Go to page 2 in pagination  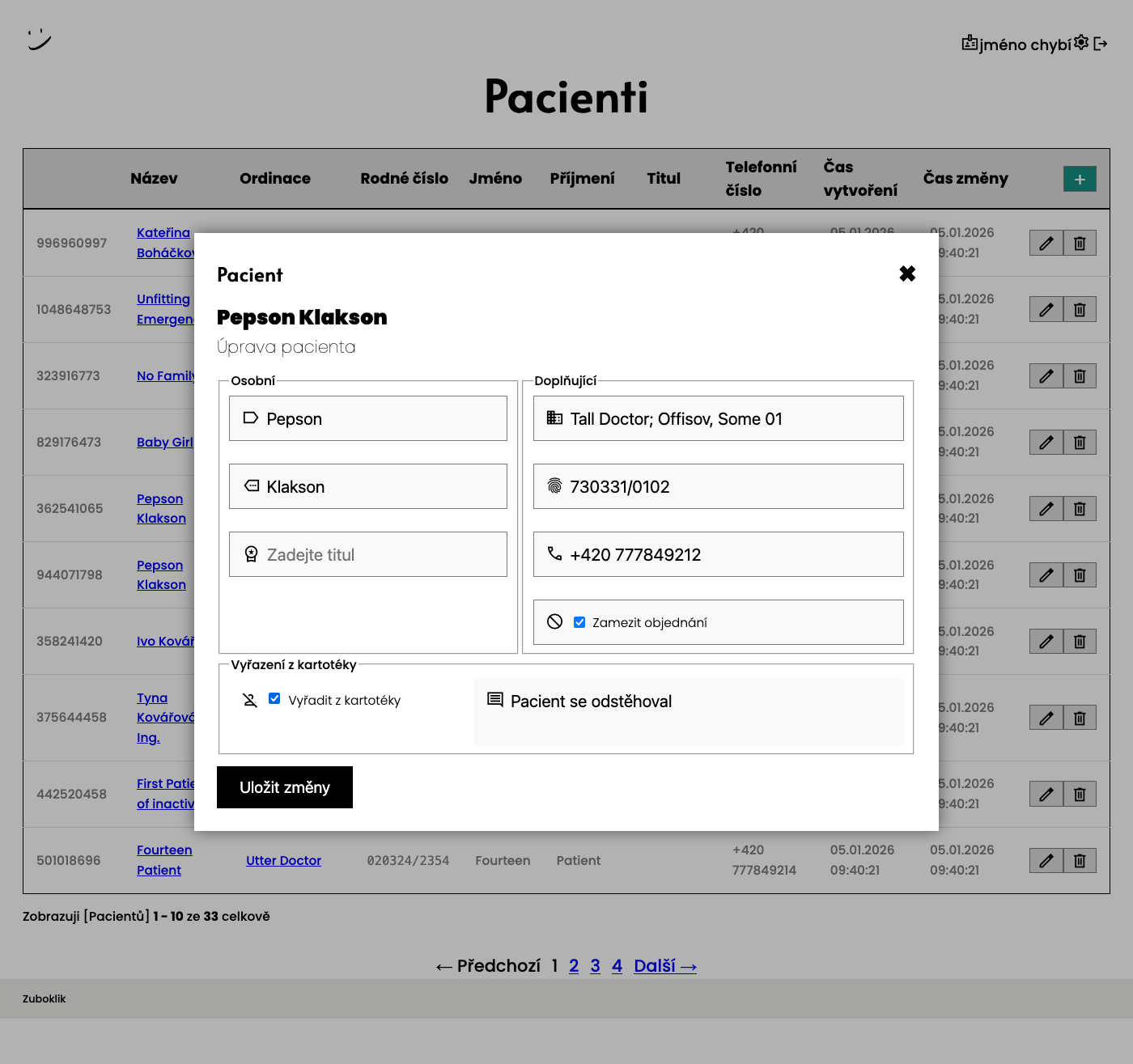pyautogui.click(x=574, y=965)
